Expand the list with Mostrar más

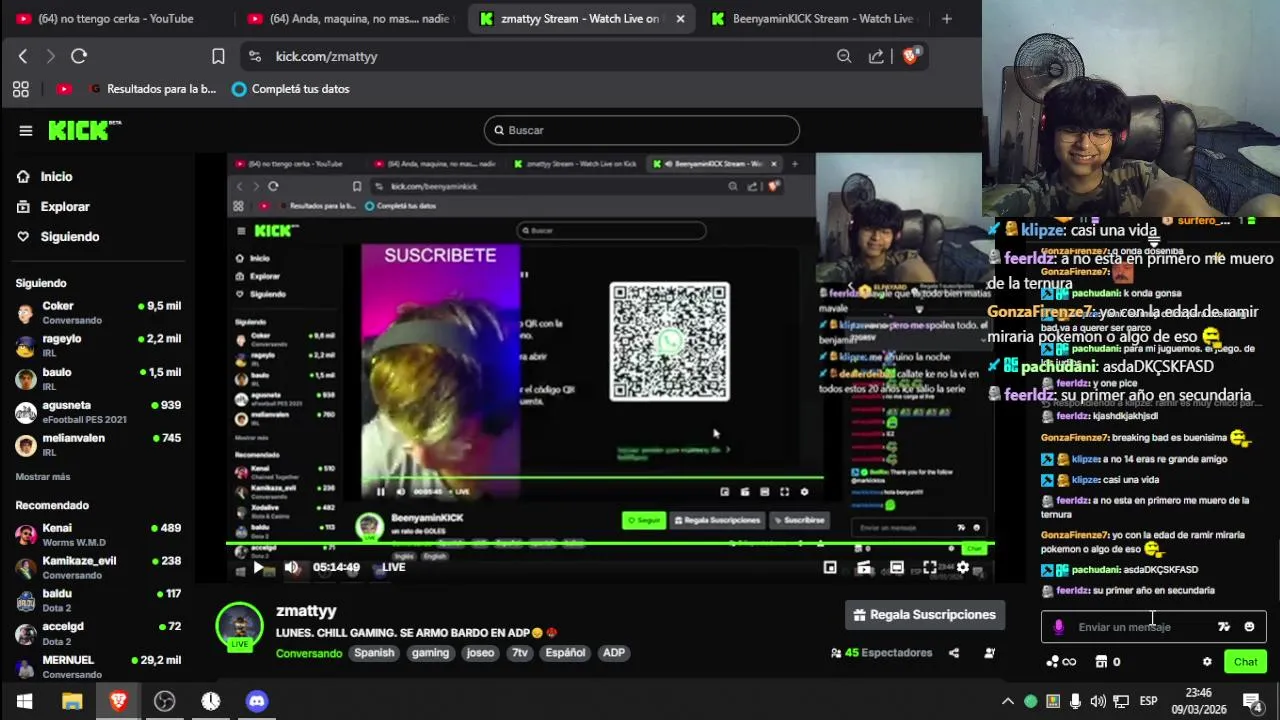coord(43,477)
